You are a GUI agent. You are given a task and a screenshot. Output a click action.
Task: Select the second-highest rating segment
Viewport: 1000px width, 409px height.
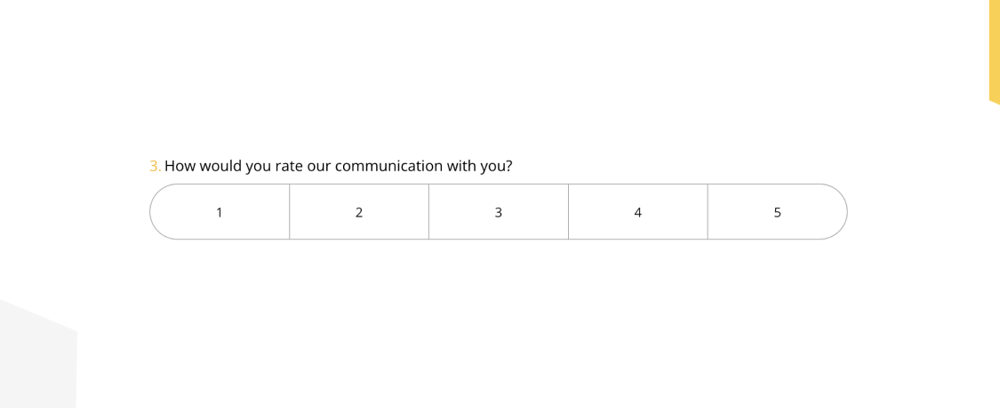pyautogui.click(x=638, y=212)
